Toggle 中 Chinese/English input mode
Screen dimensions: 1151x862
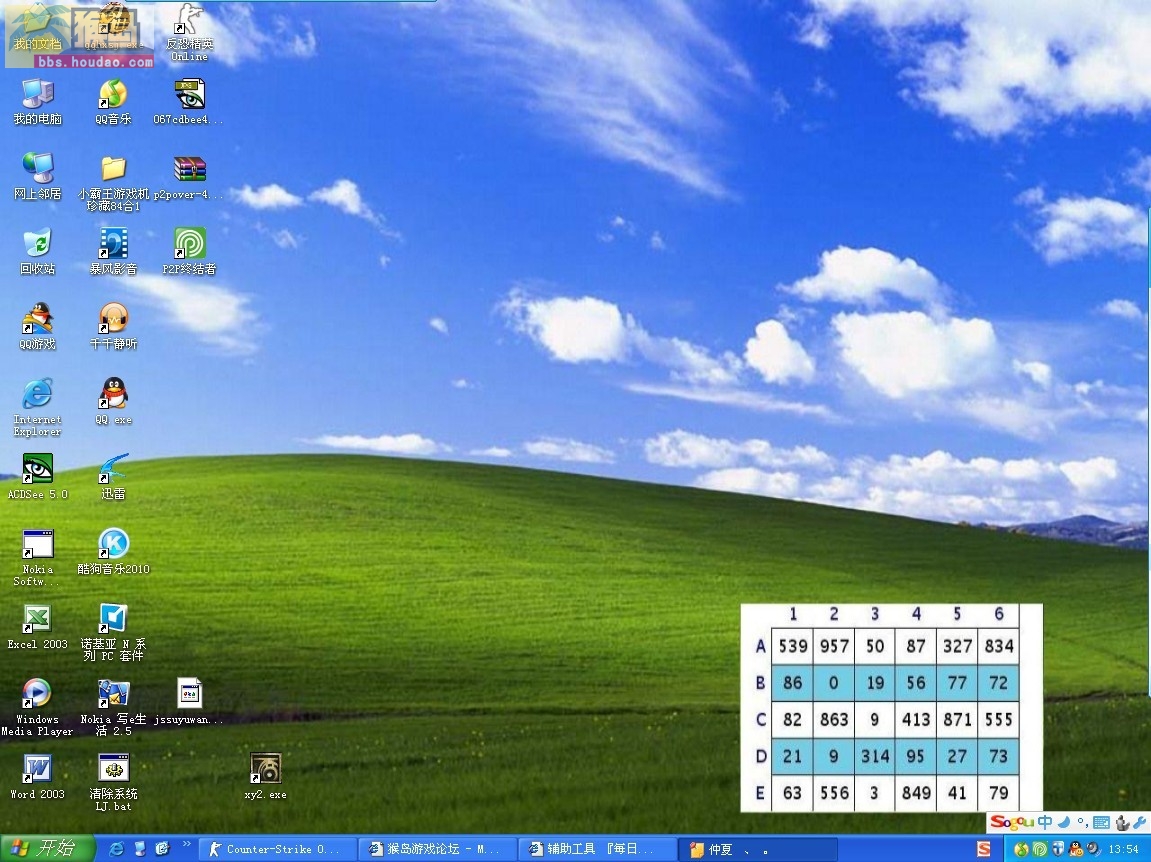1045,822
